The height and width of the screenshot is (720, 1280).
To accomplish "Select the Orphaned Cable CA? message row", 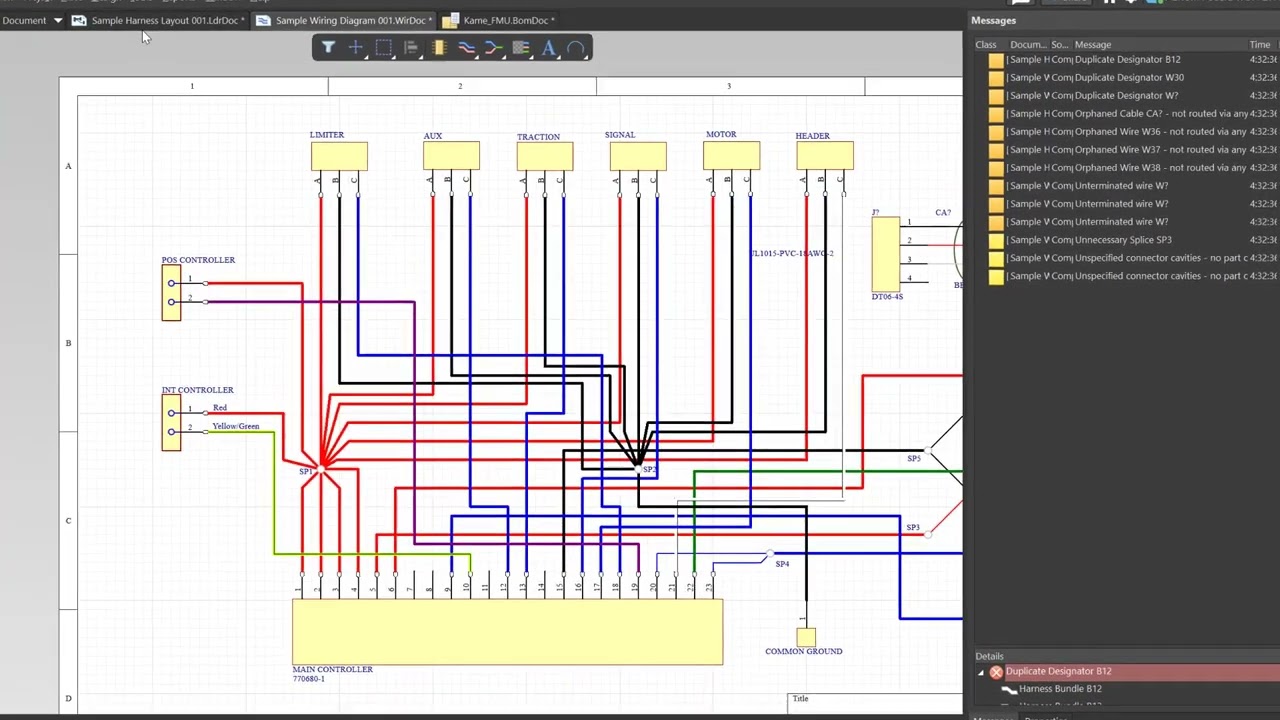I will (1127, 114).
